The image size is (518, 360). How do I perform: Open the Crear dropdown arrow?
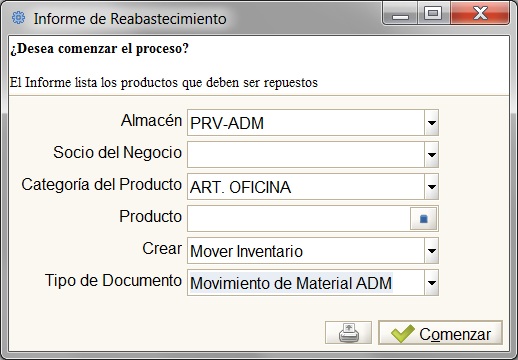coord(432,251)
